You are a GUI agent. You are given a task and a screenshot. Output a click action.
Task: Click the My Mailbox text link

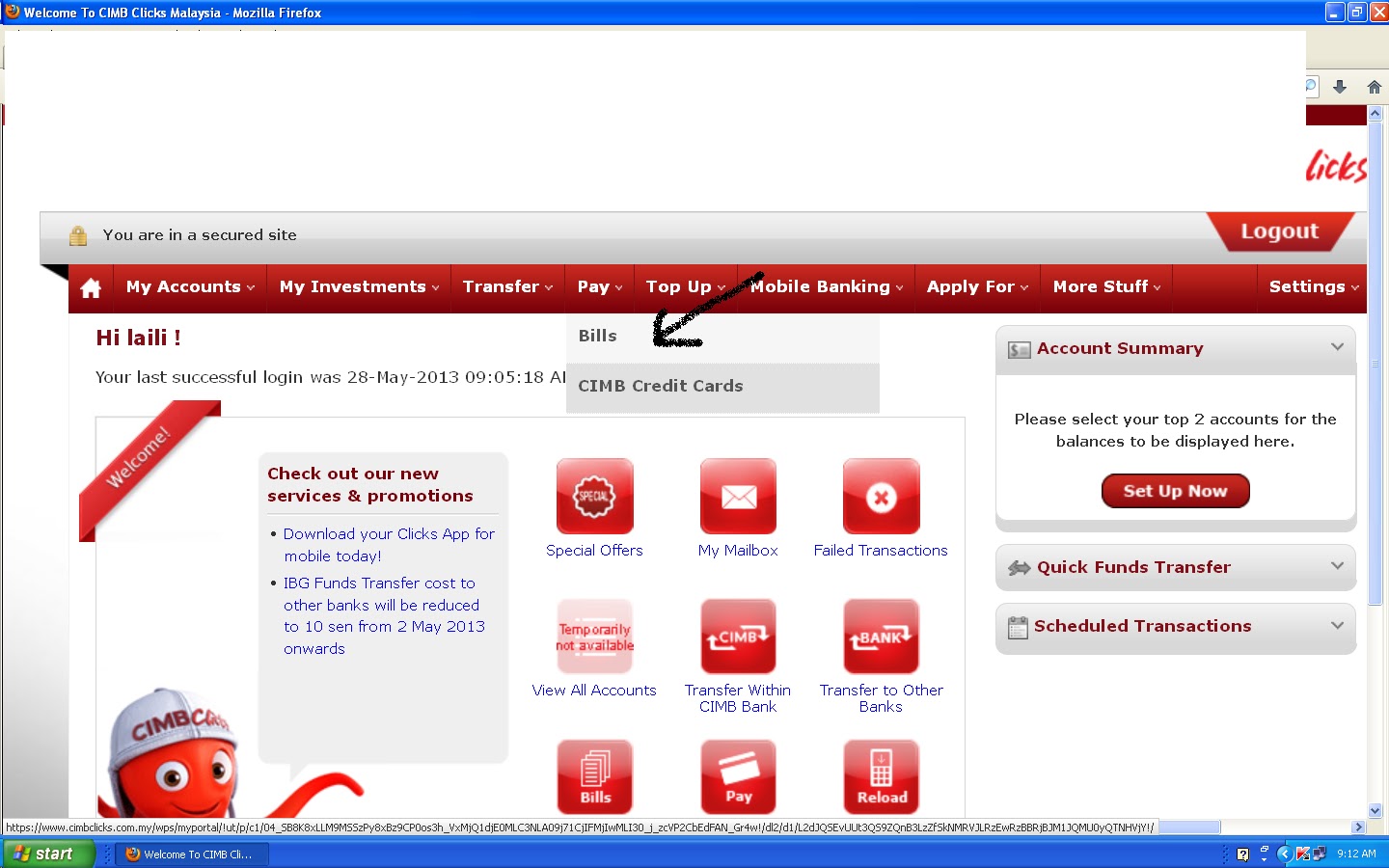coord(738,551)
